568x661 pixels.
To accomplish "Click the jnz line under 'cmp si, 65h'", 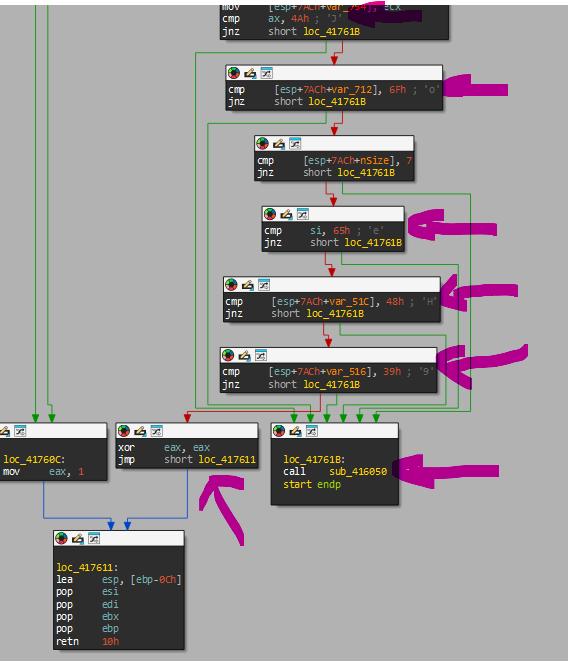I will pyautogui.click(x=333, y=243).
